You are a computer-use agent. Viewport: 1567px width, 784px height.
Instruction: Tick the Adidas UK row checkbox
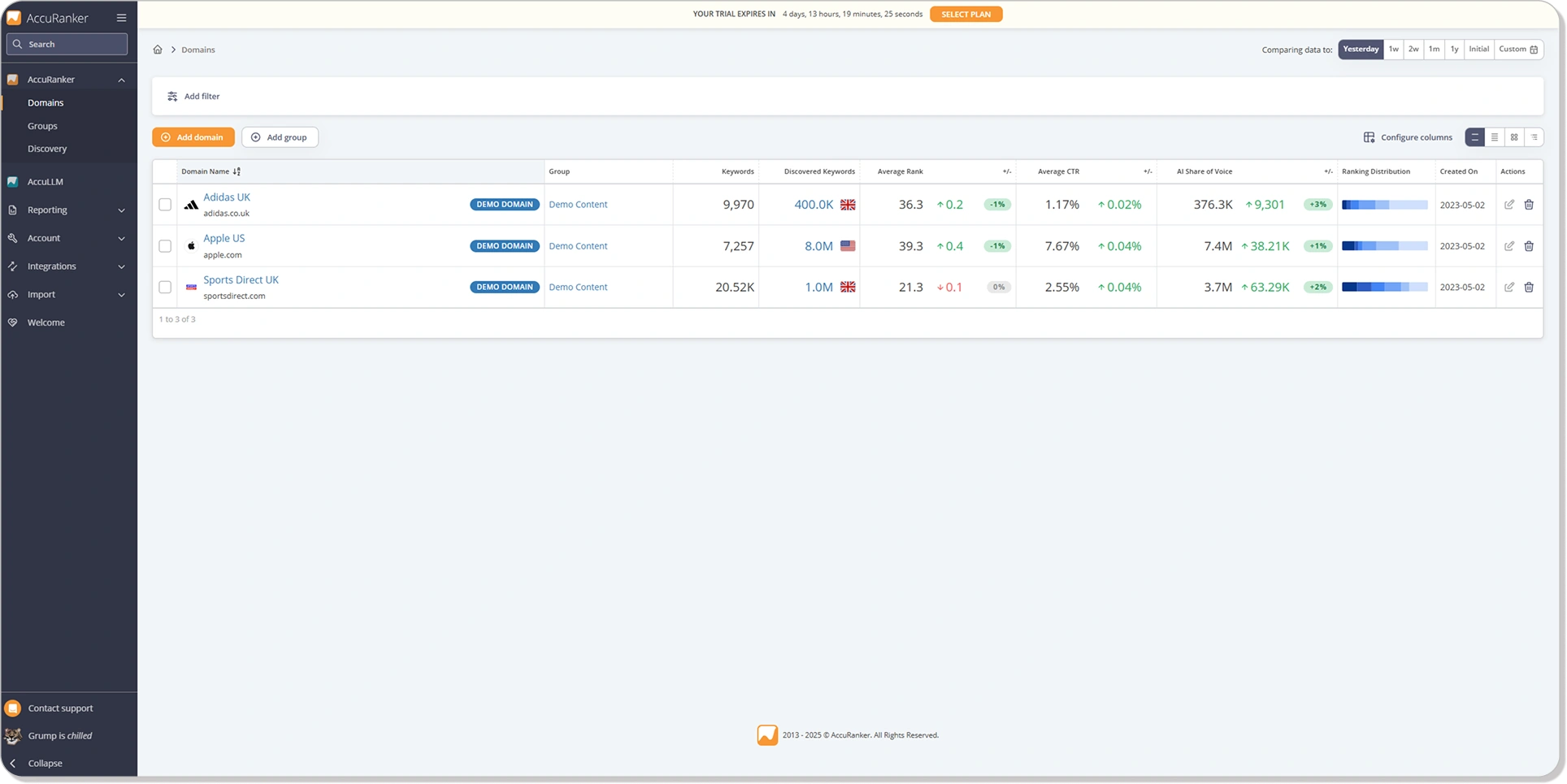(165, 205)
